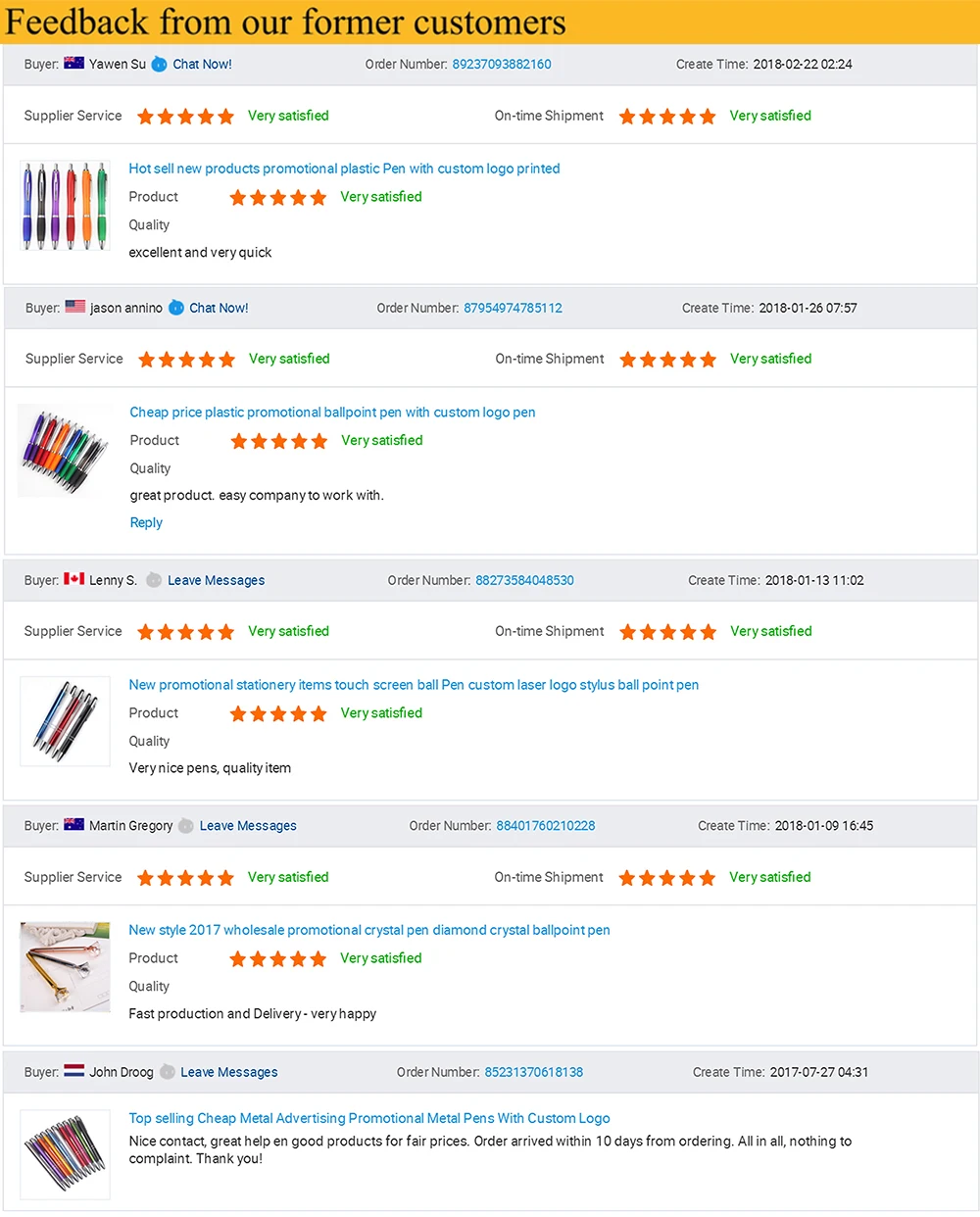The height and width of the screenshot is (1217, 980).
Task: Click gray message icon beside John Droog
Action: pos(168,1072)
